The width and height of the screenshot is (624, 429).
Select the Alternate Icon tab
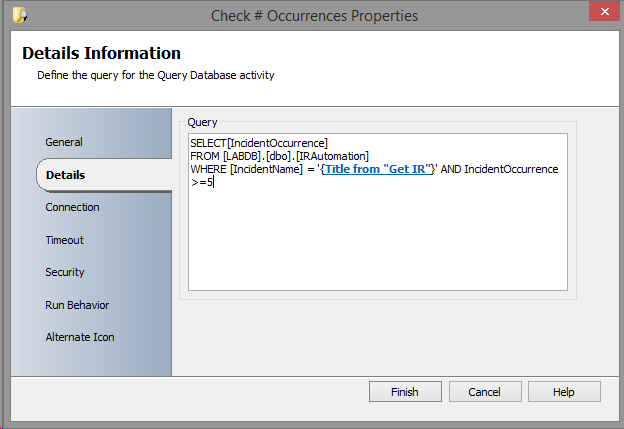point(80,337)
